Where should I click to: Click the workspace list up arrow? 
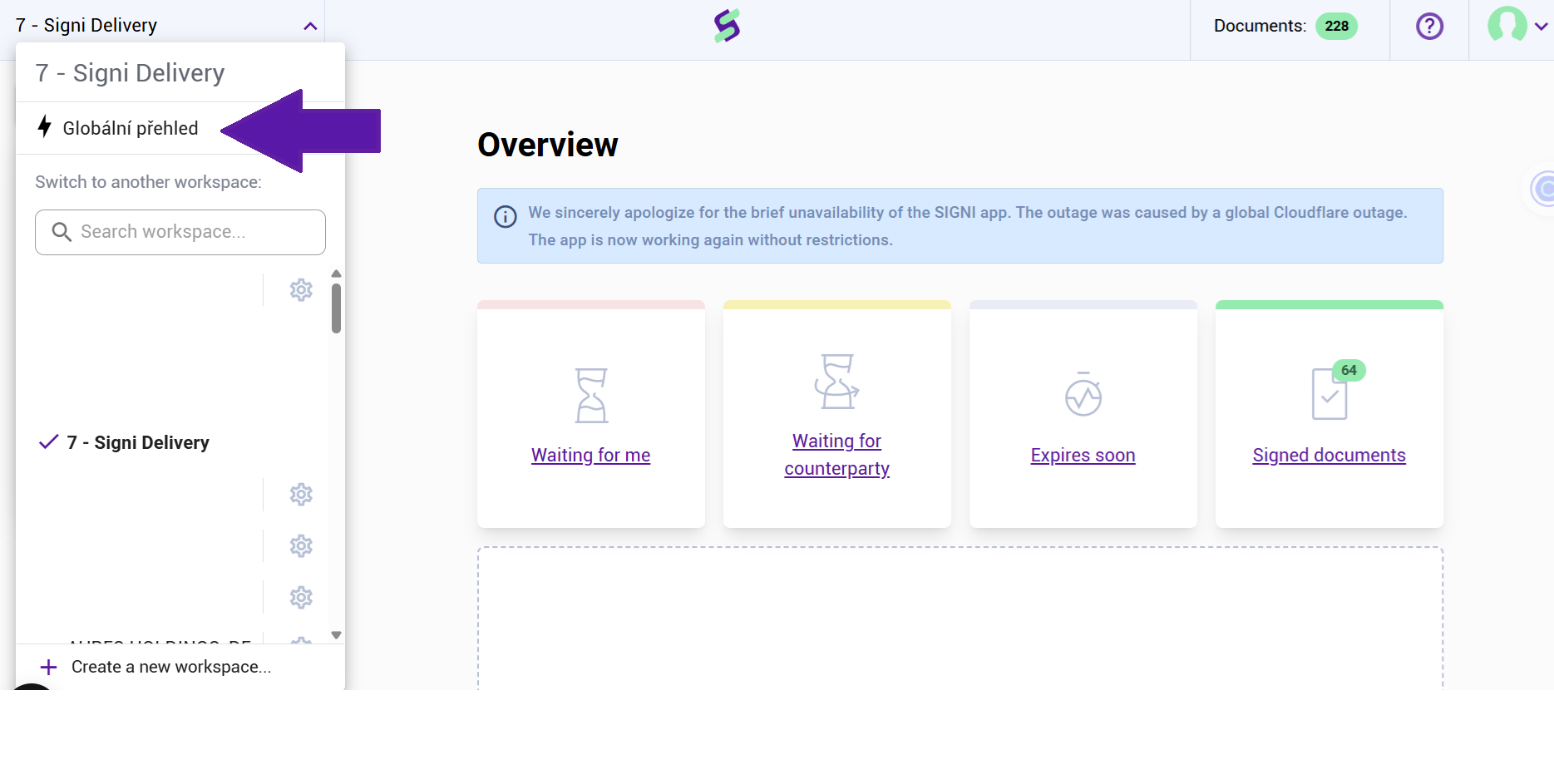pos(336,274)
